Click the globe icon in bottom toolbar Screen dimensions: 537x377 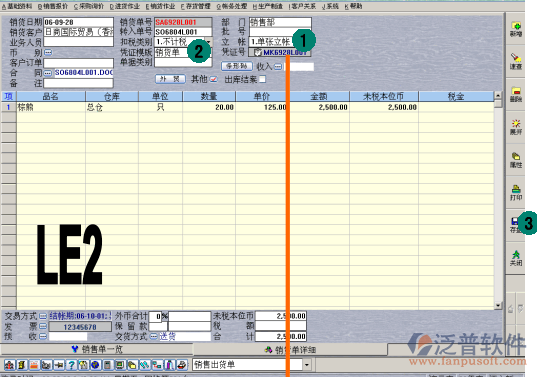96,365
